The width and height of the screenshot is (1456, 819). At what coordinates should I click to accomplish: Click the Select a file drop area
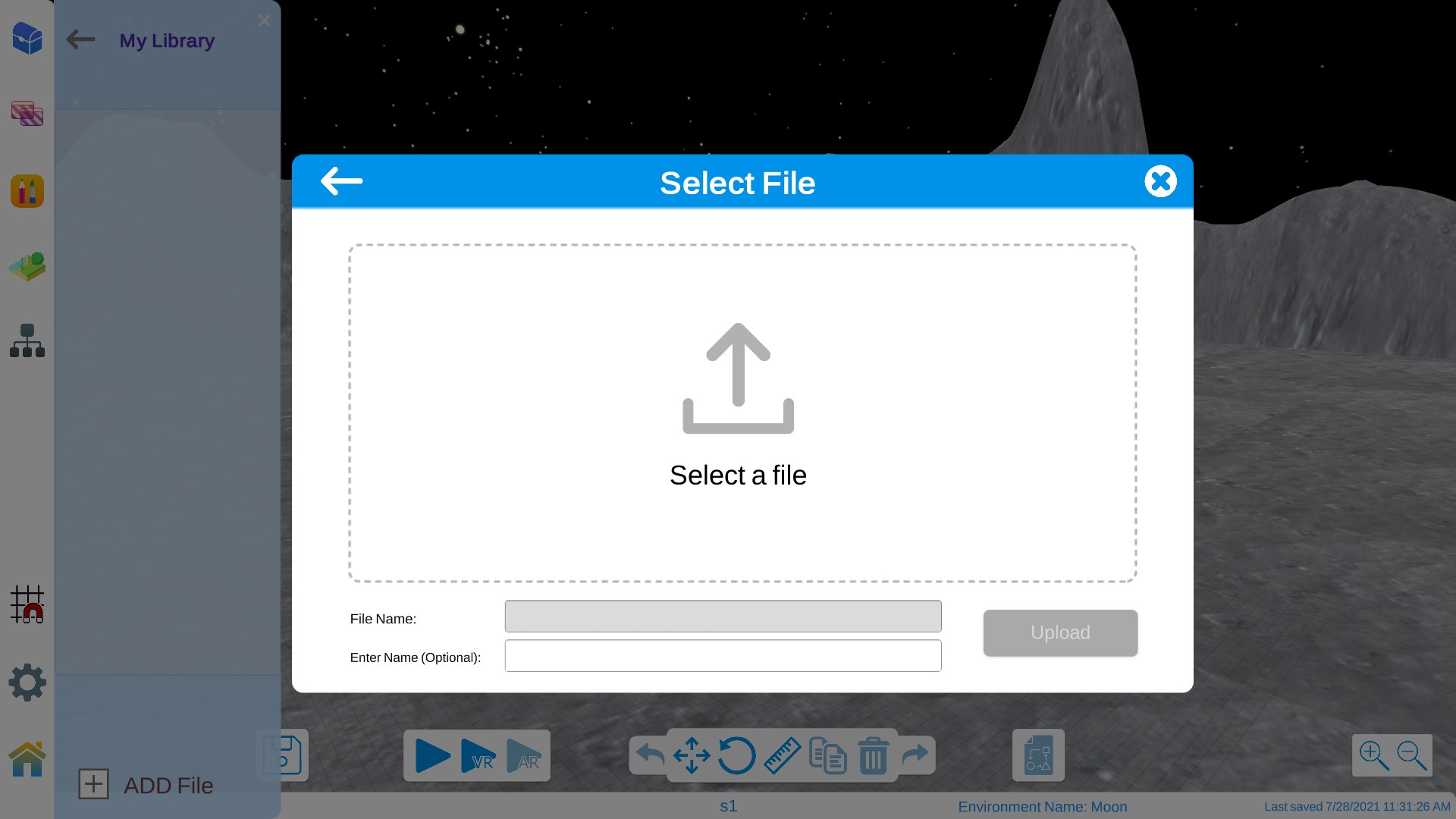(742, 413)
